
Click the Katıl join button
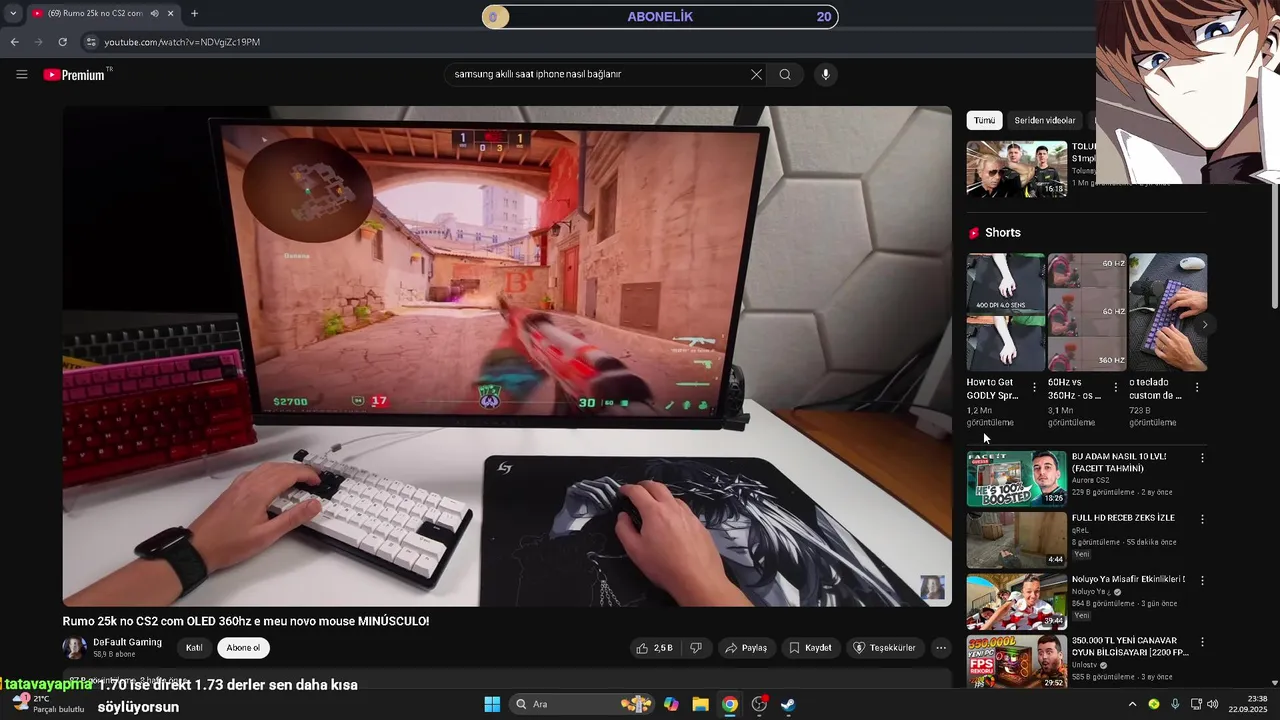click(194, 648)
